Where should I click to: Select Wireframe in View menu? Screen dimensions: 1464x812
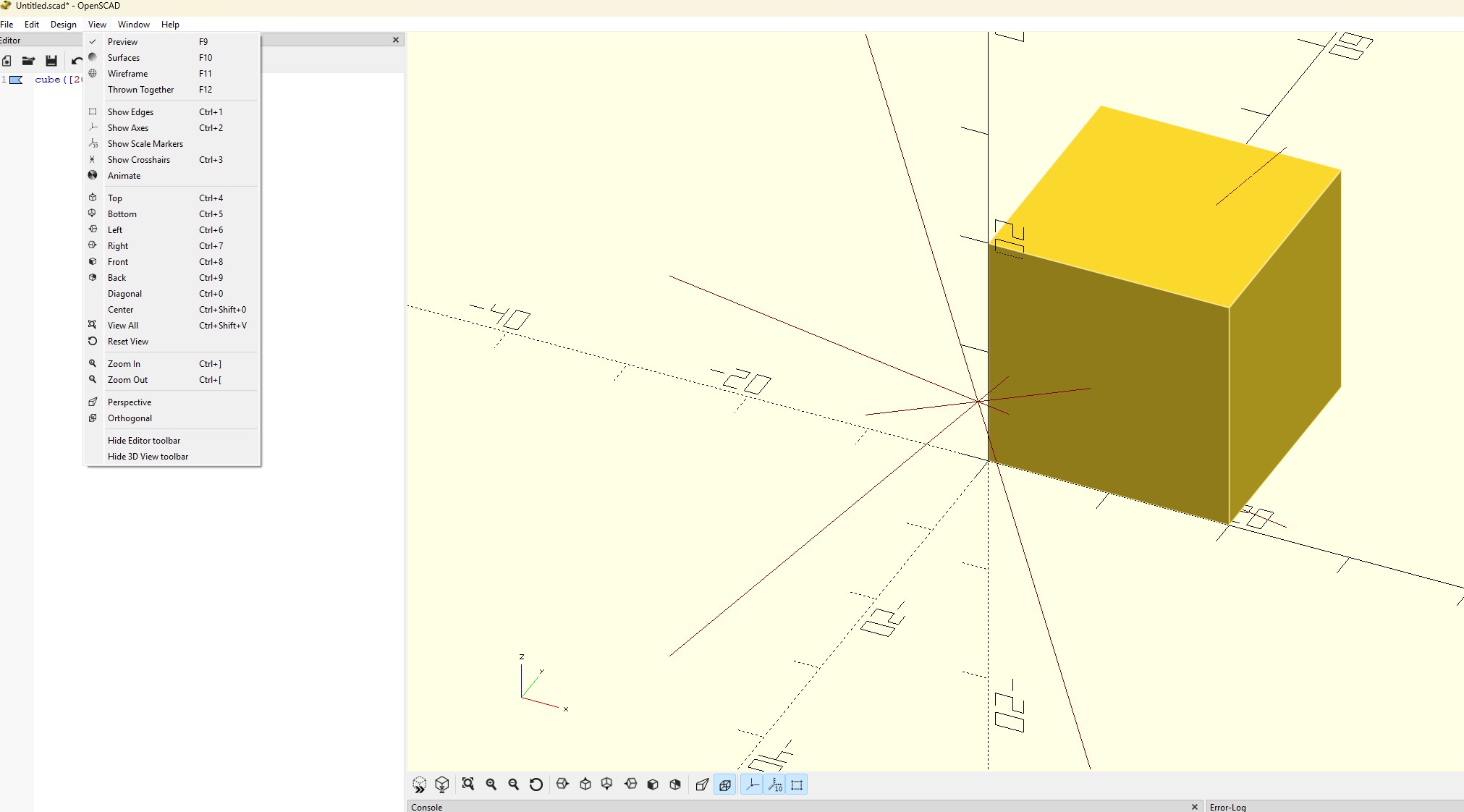click(172, 74)
